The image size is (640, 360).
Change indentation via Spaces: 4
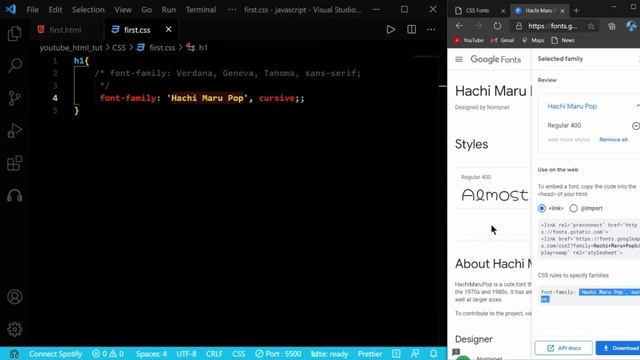(151, 354)
